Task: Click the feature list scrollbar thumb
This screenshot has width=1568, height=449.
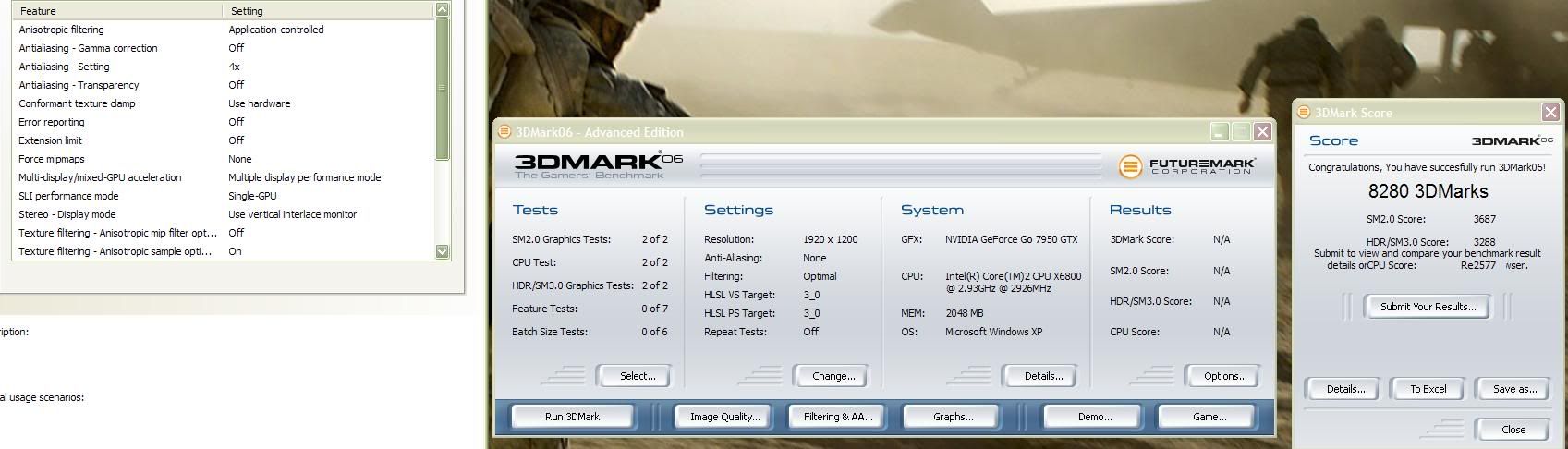Action: tap(442, 89)
